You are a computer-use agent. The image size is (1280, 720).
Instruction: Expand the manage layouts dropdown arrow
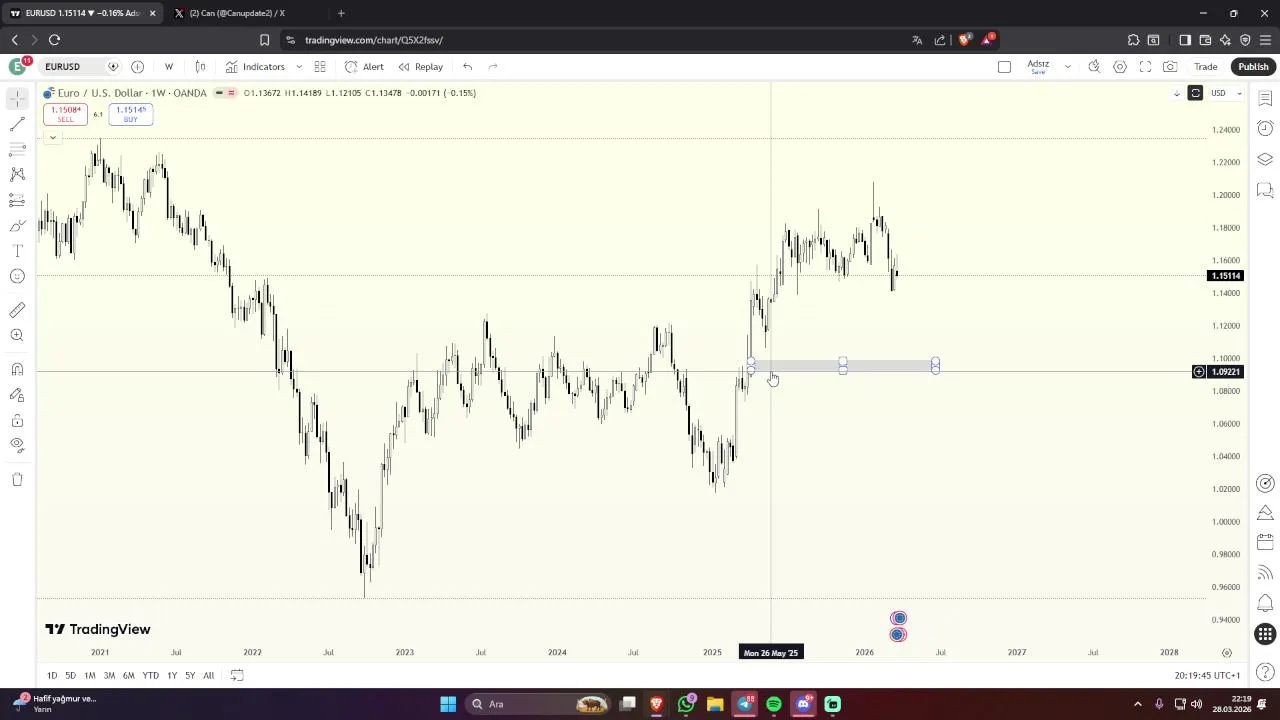(1067, 67)
